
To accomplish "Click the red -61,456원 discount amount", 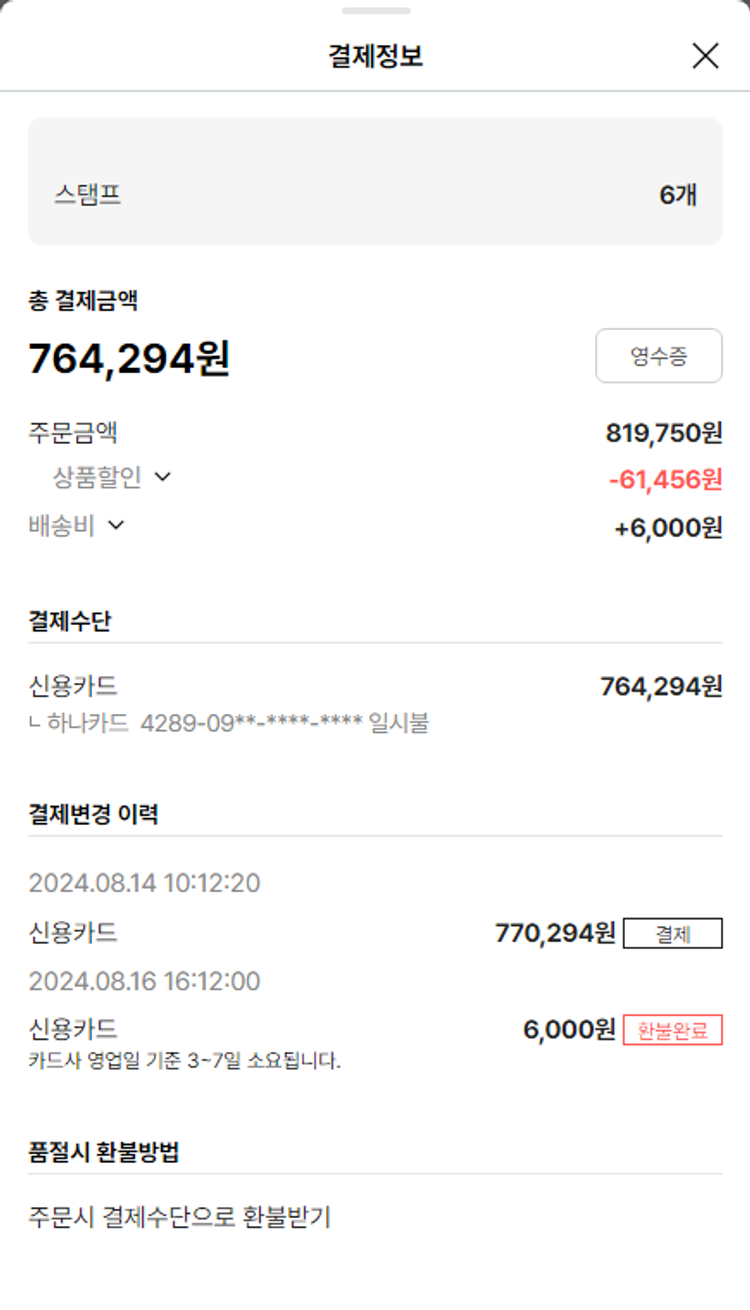I will coord(665,480).
